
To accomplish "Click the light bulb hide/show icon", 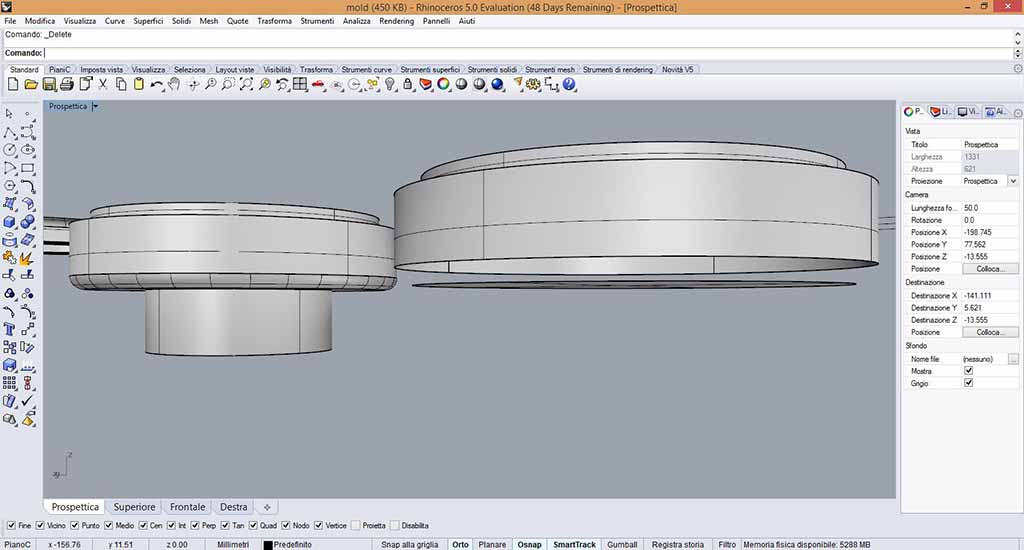I will click(390, 84).
